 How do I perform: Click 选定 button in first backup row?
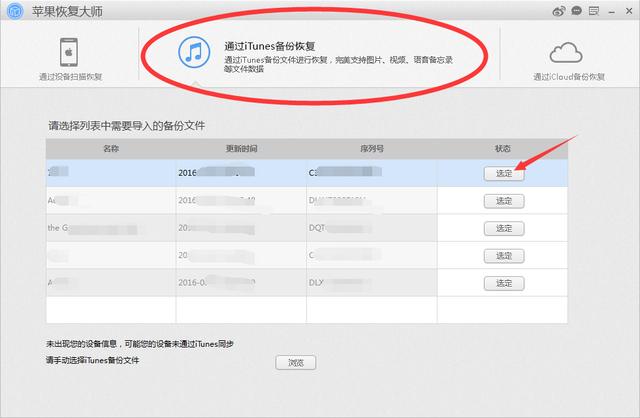503,173
